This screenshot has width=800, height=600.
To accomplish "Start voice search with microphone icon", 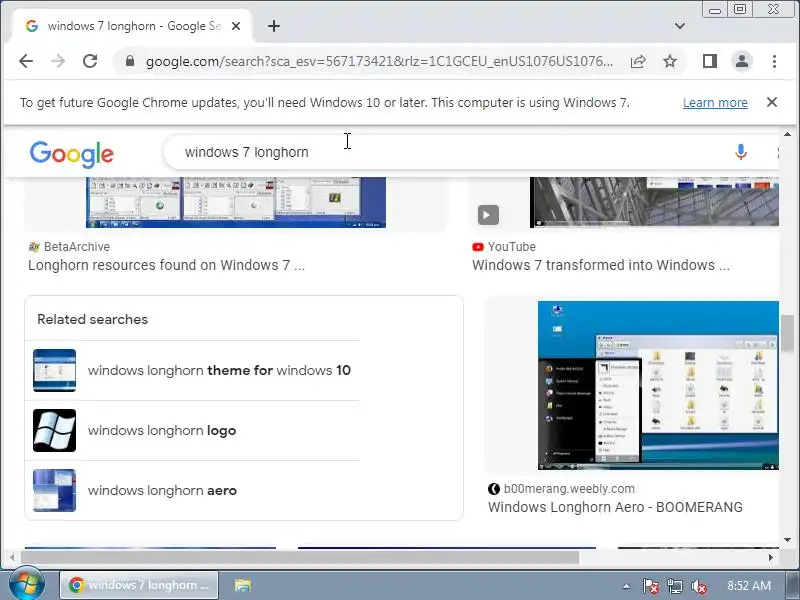I will (x=741, y=152).
